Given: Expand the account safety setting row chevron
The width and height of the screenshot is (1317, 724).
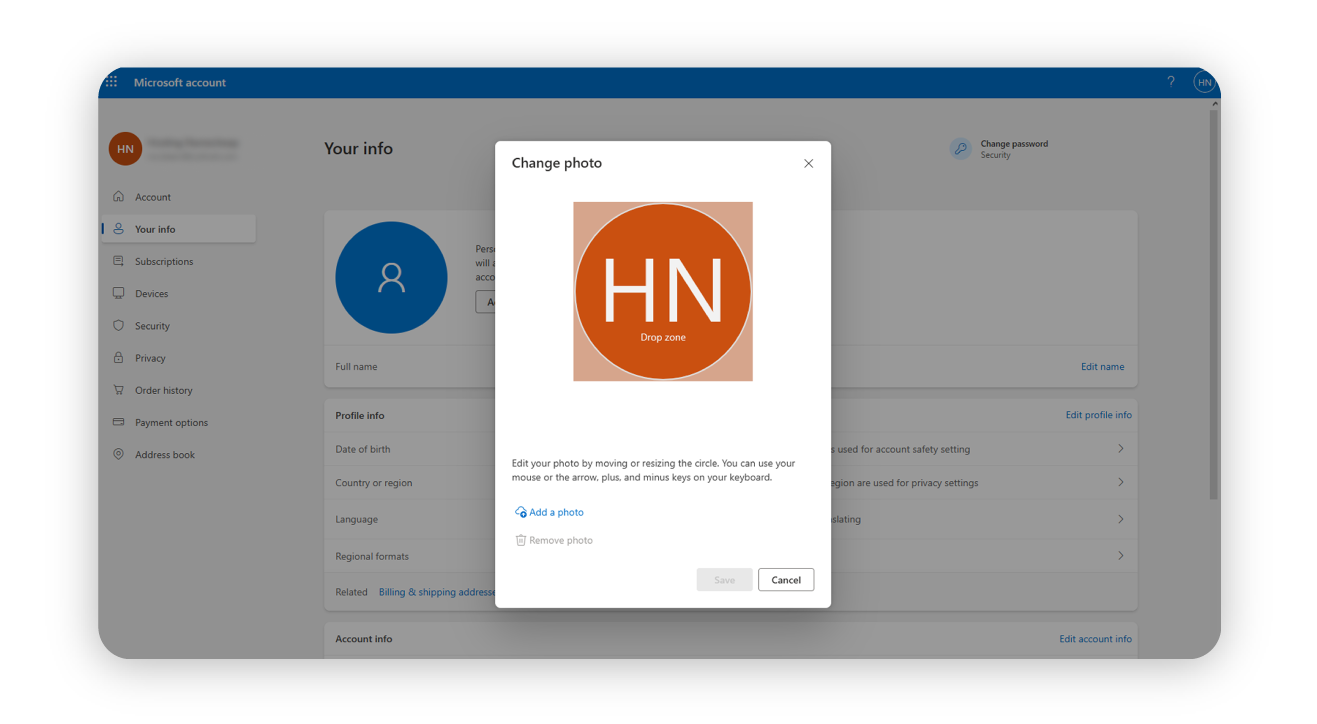Looking at the screenshot, I should pos(1120,448).
